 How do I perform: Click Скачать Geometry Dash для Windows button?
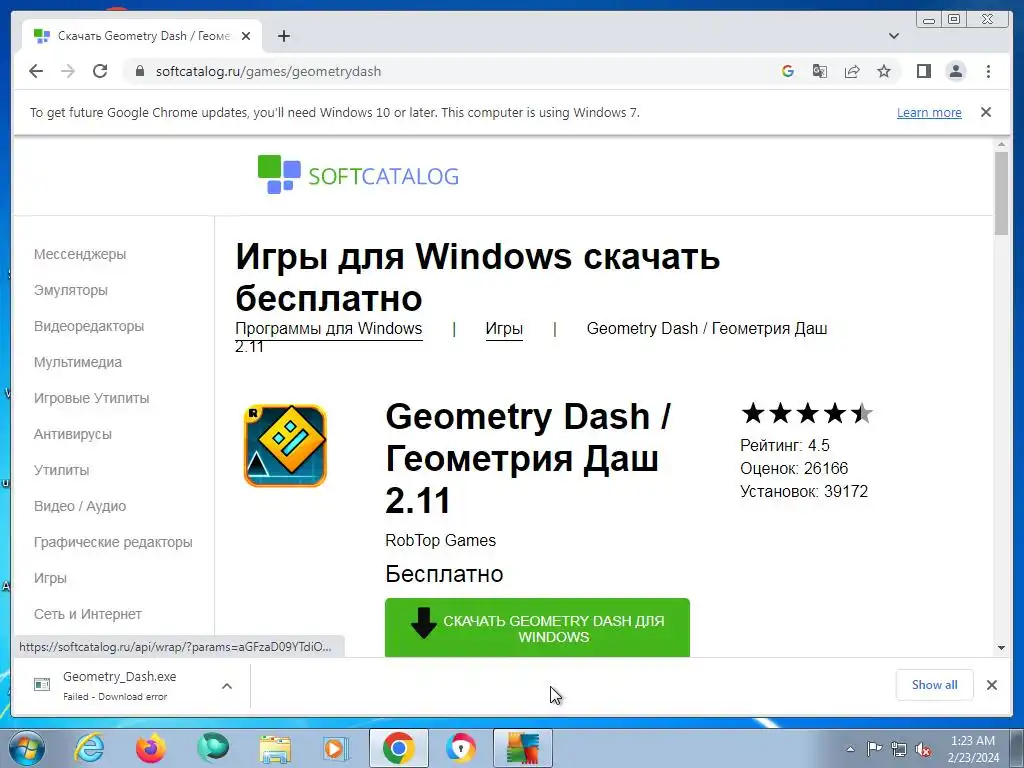click(x=537, y=628)
